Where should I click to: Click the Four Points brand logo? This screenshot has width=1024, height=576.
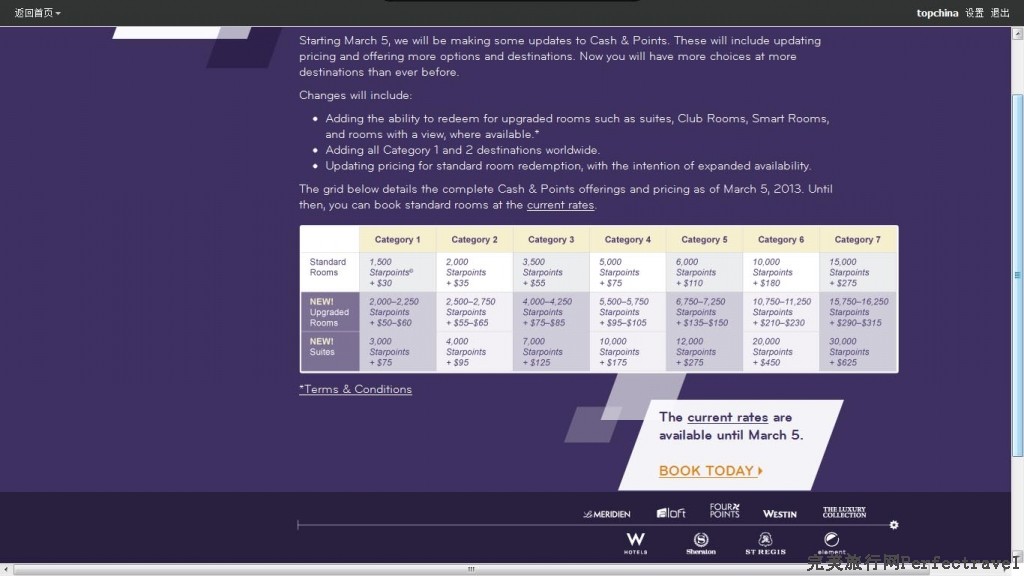click(724, 511)
